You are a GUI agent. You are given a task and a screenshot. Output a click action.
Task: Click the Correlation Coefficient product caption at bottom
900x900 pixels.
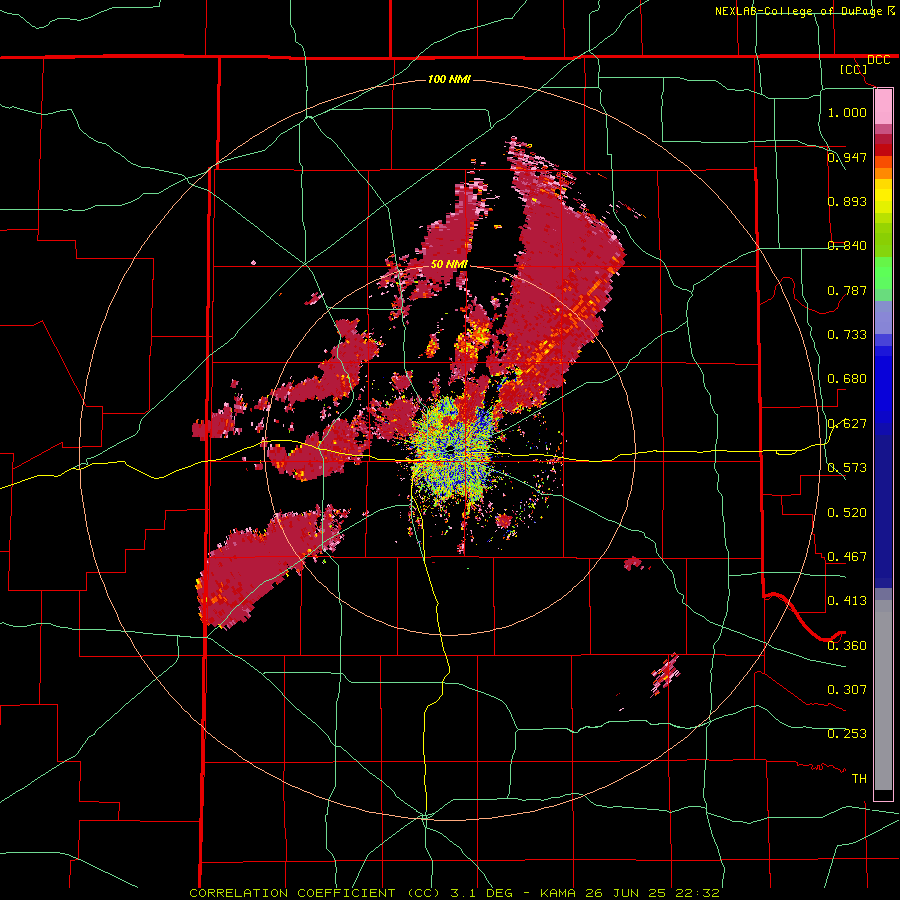point(454,893)
